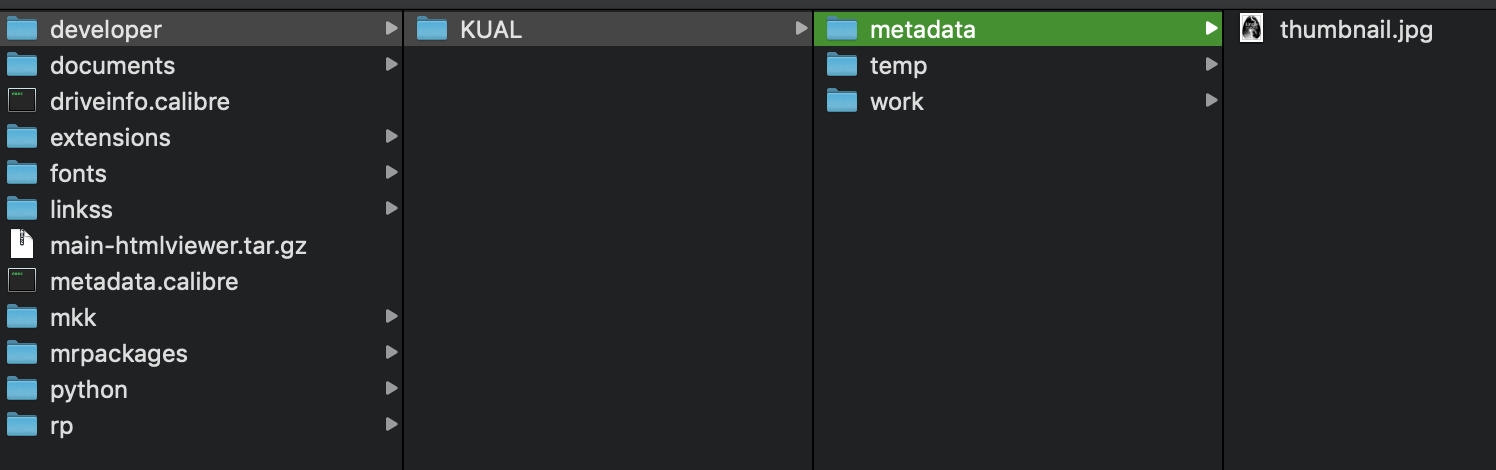
Task: Expand the KUAL folder arrow
Action: pyautogui.click(x=801, y=30)
